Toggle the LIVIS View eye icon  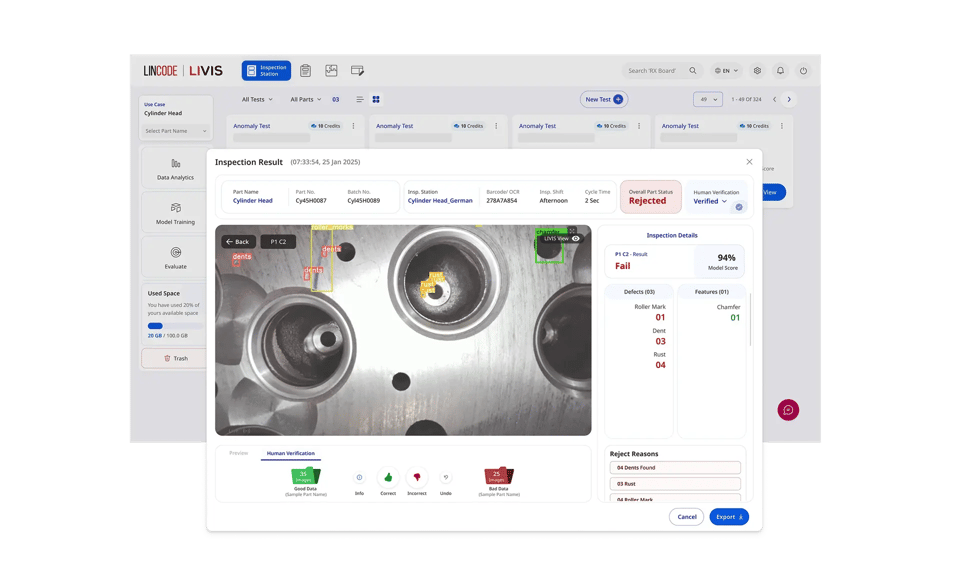pos(576,239)
